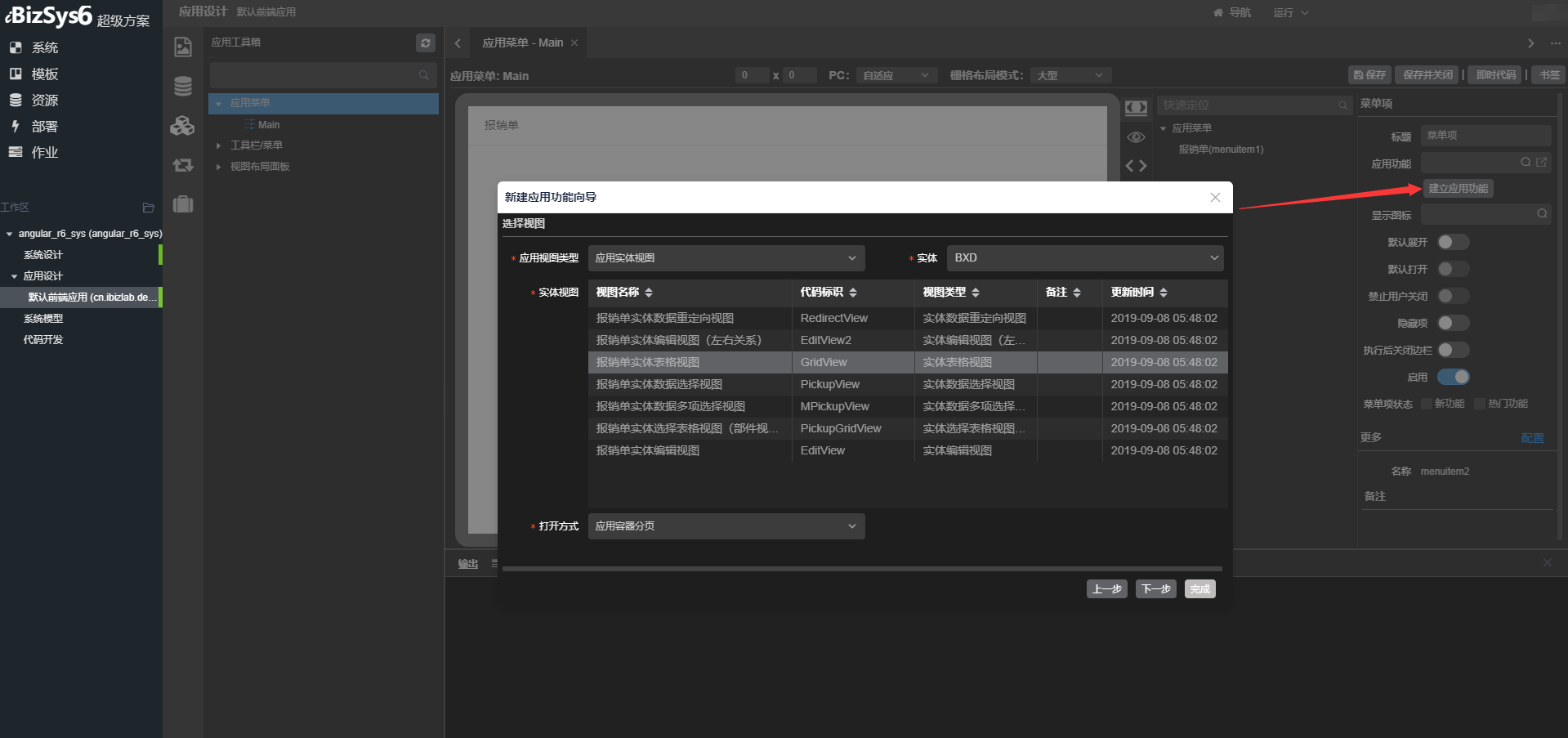
Task: Click the search icon in the 应用功能 field
Action: pyautogui.click(x=1526, y=163)
